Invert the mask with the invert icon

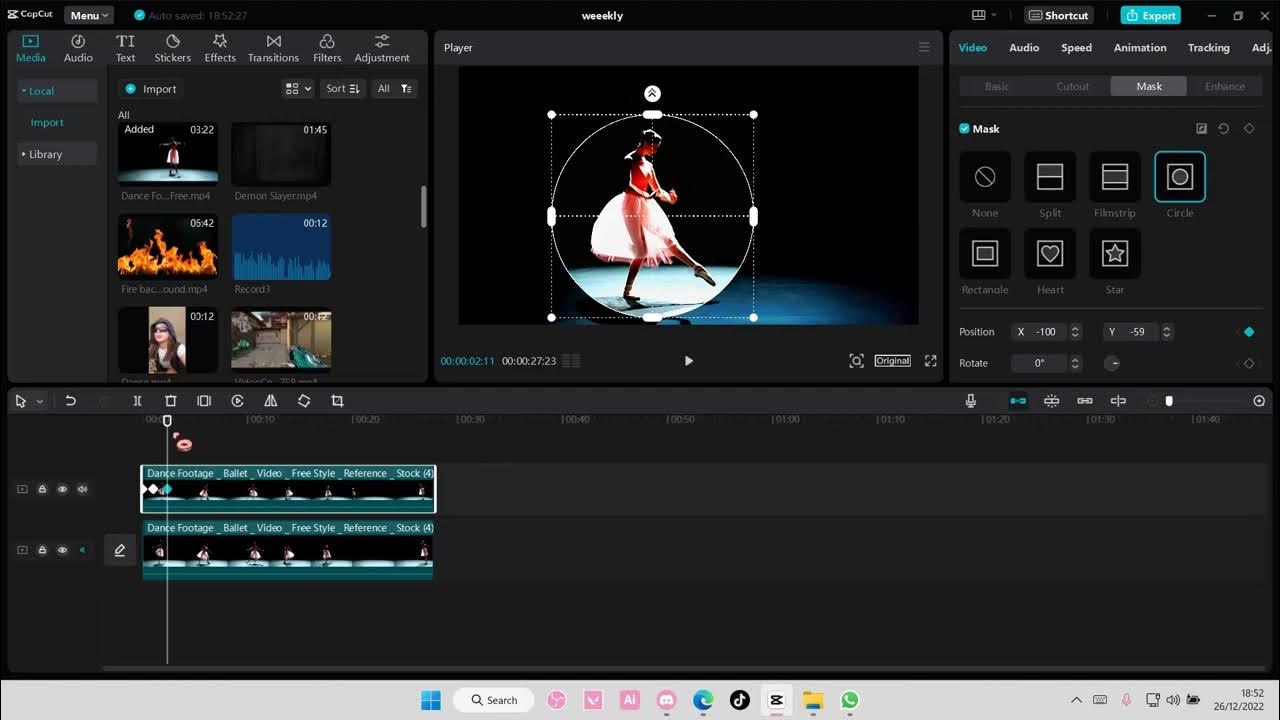point(1201,129)
